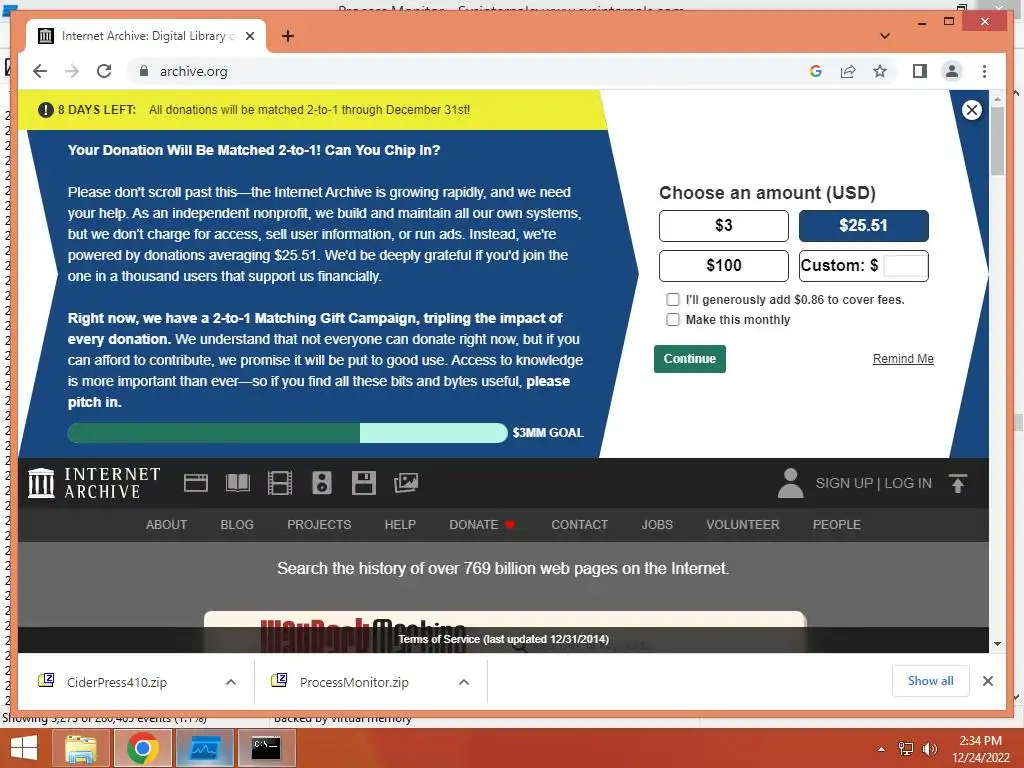Open the ABOUT menu item

(167, 524)
